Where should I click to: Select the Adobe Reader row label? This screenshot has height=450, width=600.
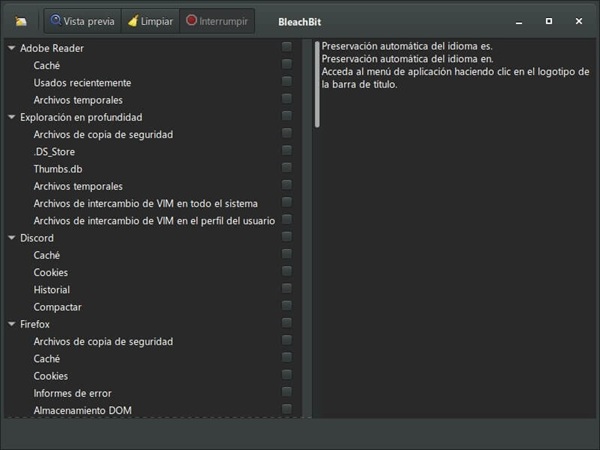(x=52, y=48)
